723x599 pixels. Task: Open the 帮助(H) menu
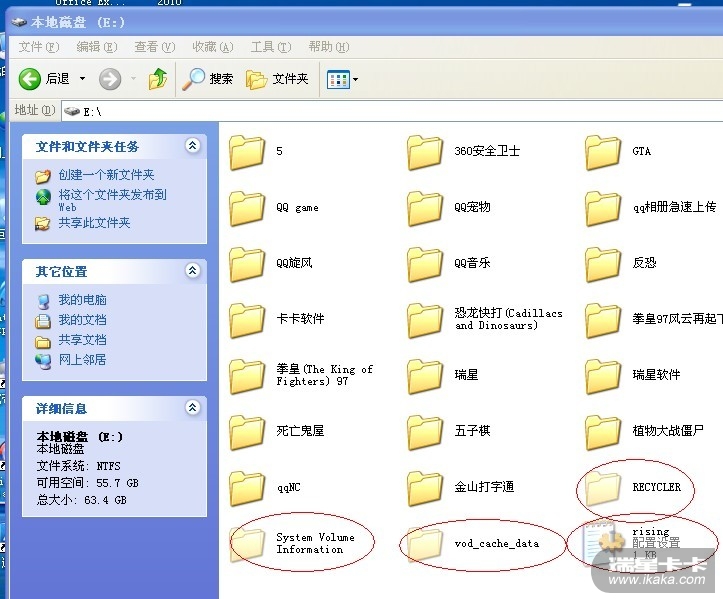[329, 47]
